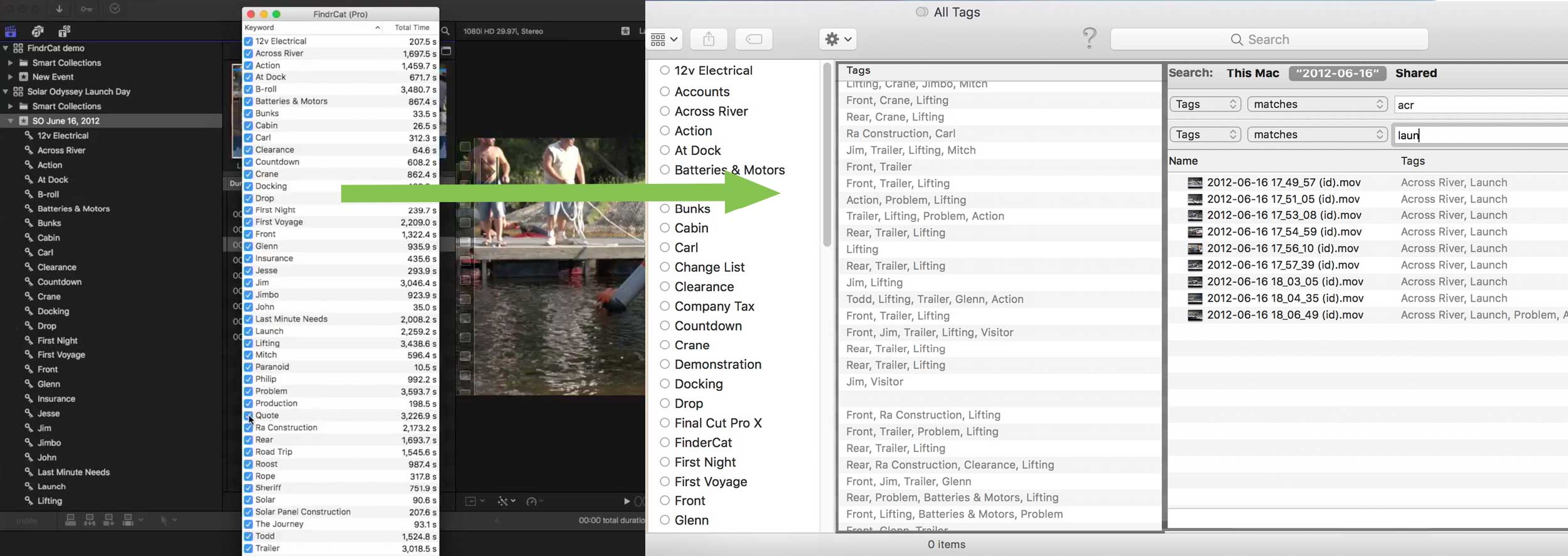Select the Shared search scope

pos(1415,73)
